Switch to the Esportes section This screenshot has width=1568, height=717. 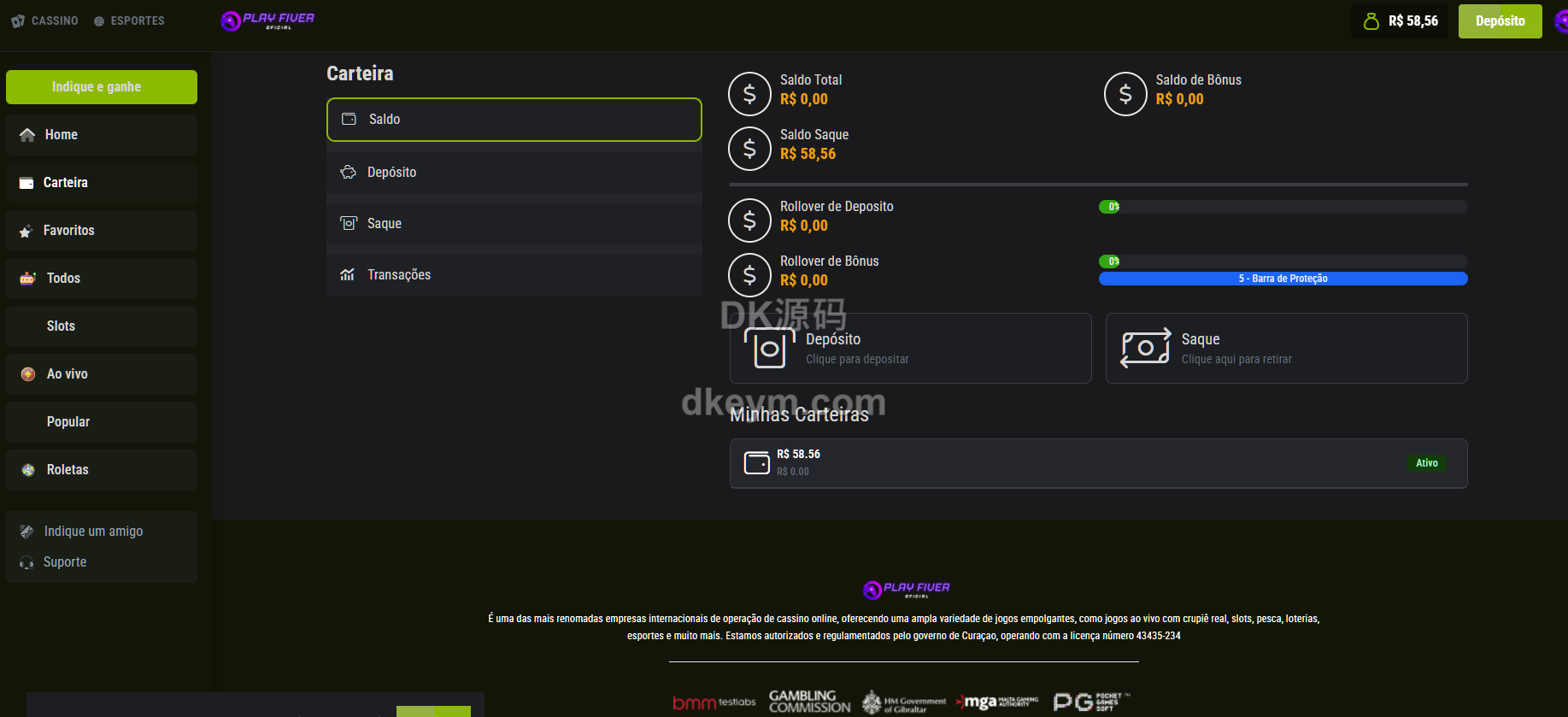point(129,21)
